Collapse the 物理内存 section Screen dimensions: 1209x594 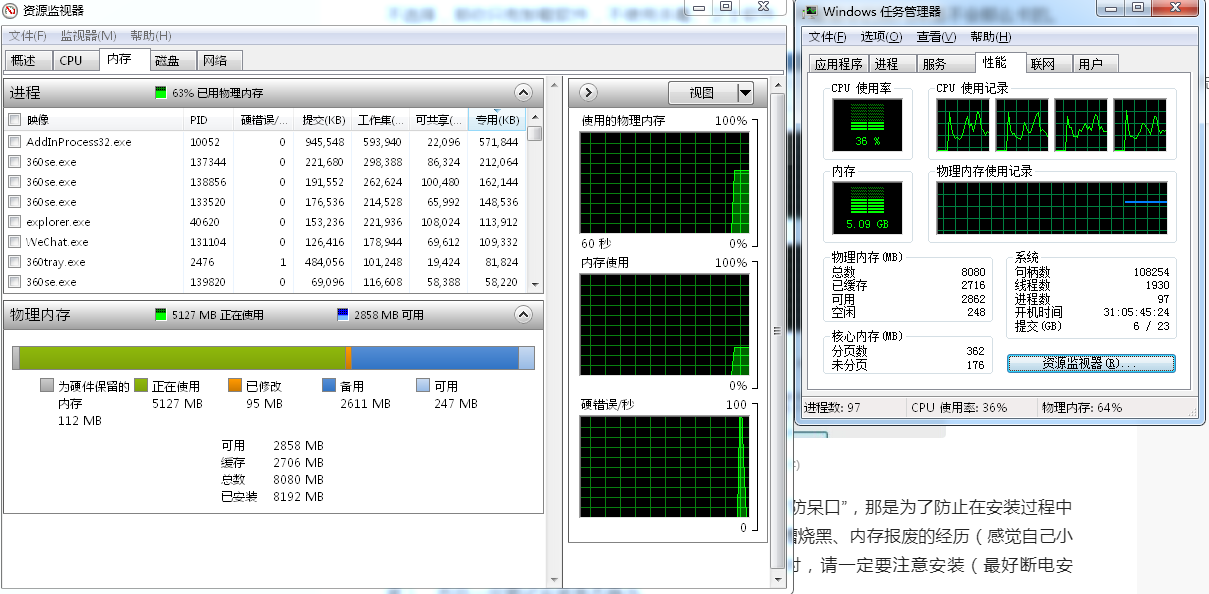524,314
